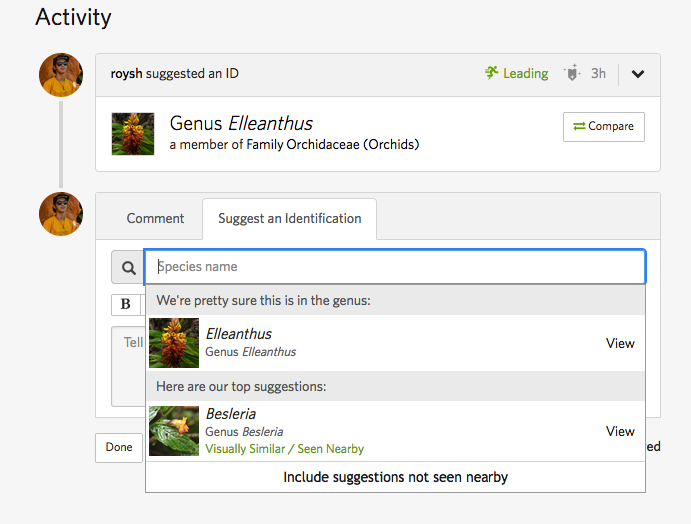691x524 pixels.
Task: Click View next to Besleria
Action: tap(620, 431)
